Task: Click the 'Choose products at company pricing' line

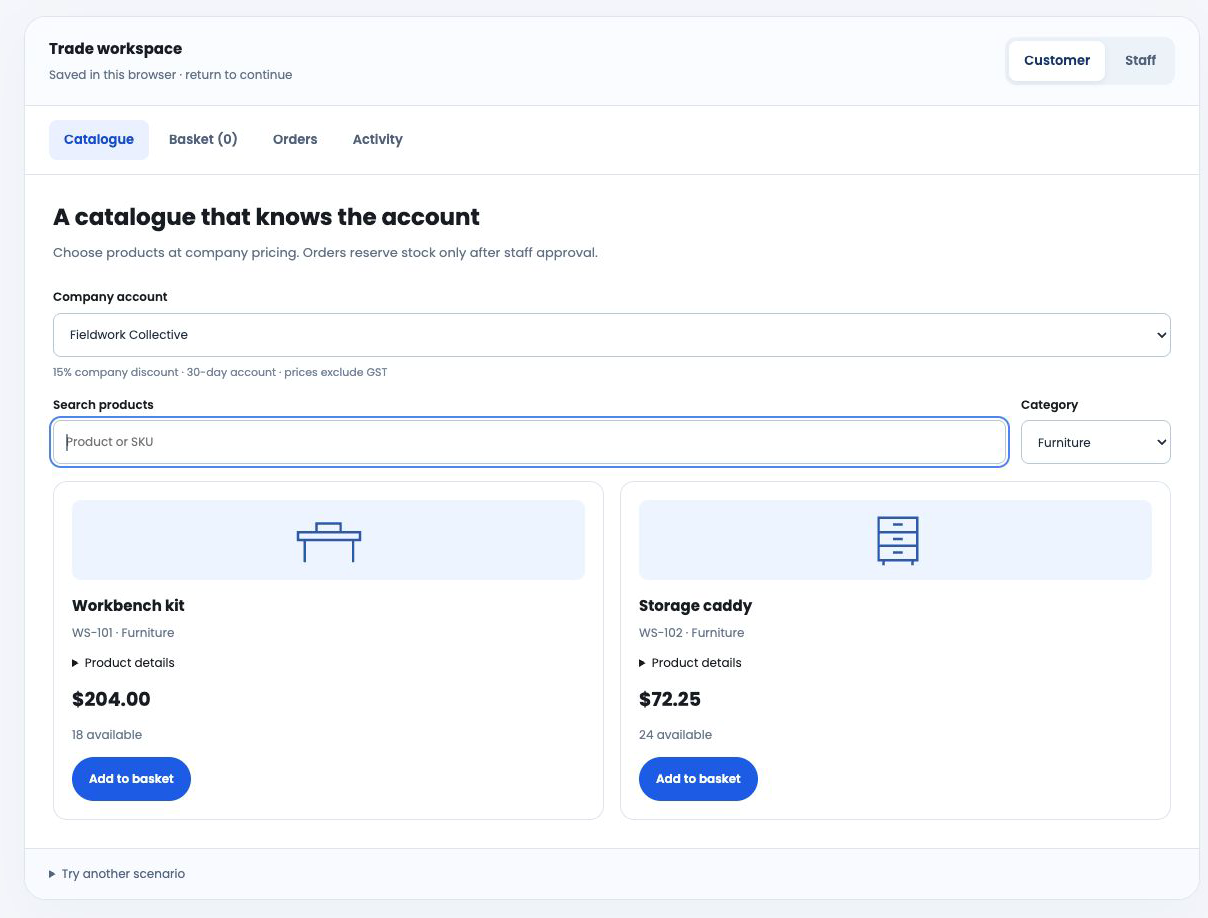Action: click(325, 253)
